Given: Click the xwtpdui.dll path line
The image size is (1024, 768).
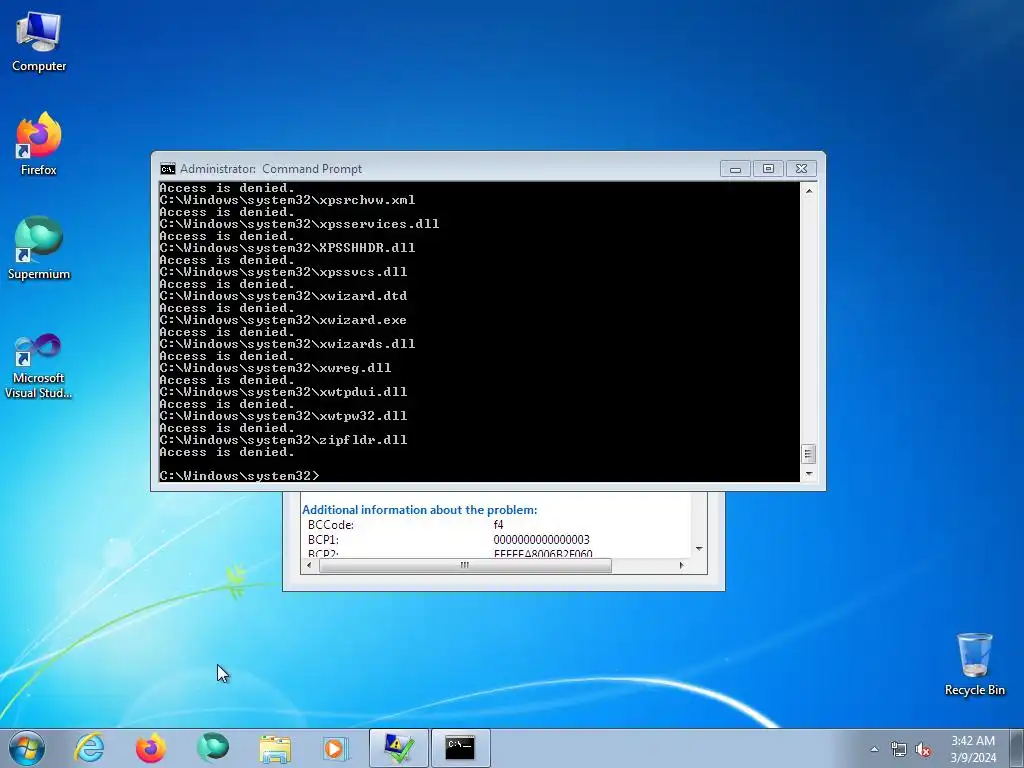Looking at the screenshot, I should pyautogui.click(x=283, y=392).
